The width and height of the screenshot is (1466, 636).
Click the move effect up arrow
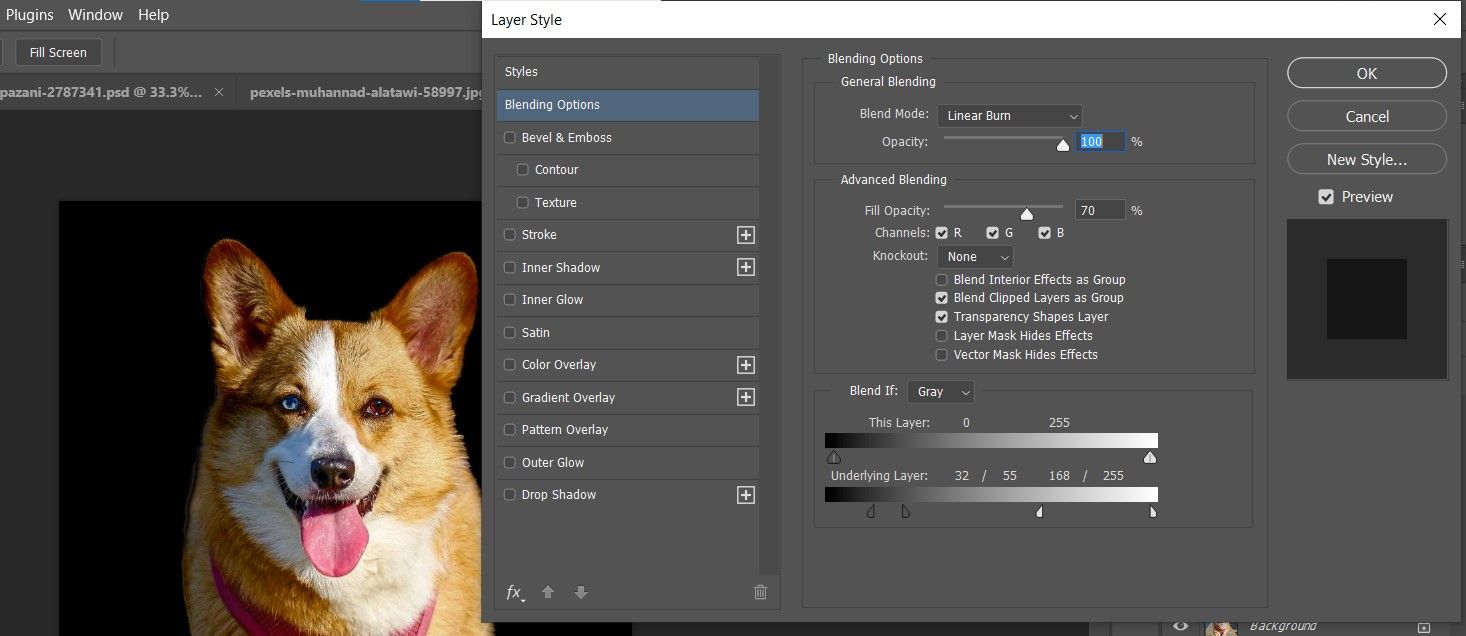click(548, 592)
